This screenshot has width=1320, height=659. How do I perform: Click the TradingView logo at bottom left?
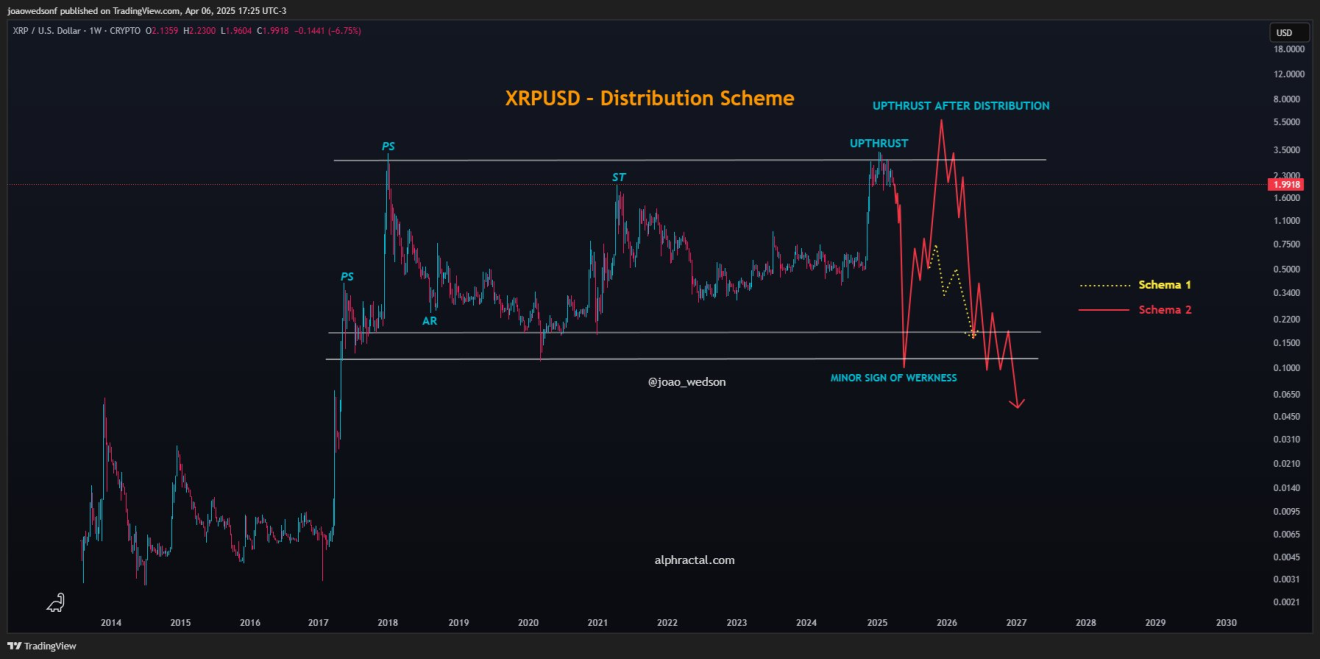42,646
